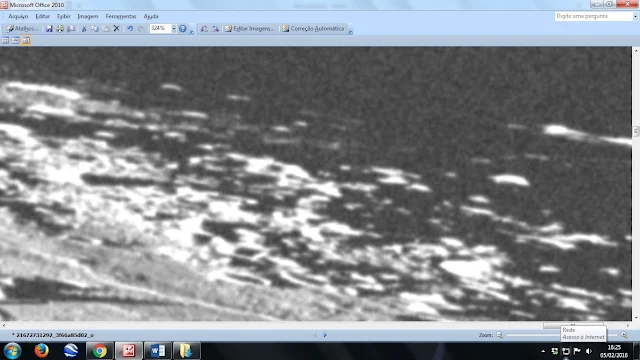This screenshot has width=640, height=360.
Task: Open the Ajuda menu
Action: 151,16
